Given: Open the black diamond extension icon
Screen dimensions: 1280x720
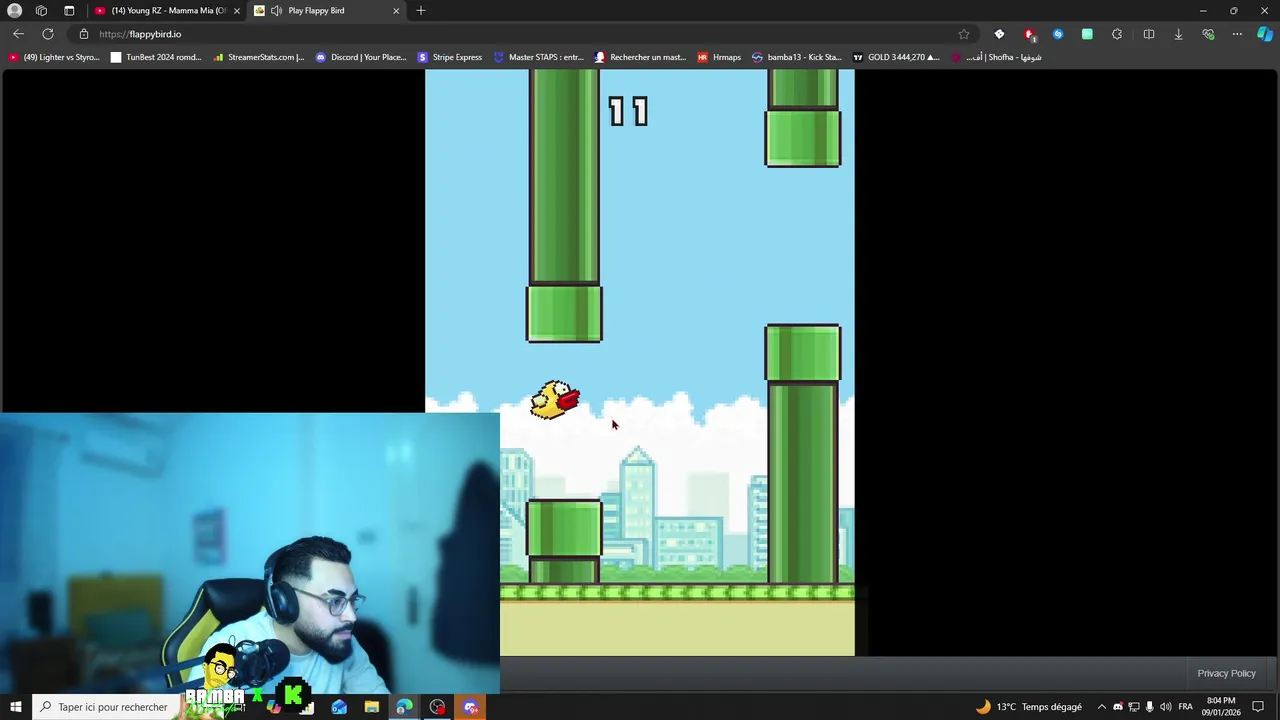Looking at the screenshot, I should pyautogui.click(x=999, y=34).
